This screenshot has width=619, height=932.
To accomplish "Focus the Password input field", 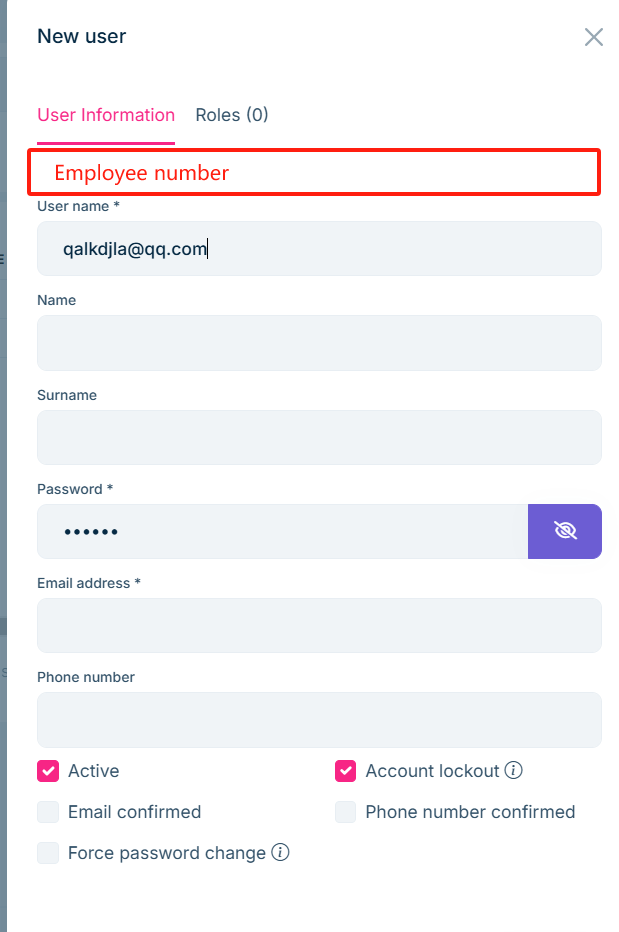I will 282,531.
